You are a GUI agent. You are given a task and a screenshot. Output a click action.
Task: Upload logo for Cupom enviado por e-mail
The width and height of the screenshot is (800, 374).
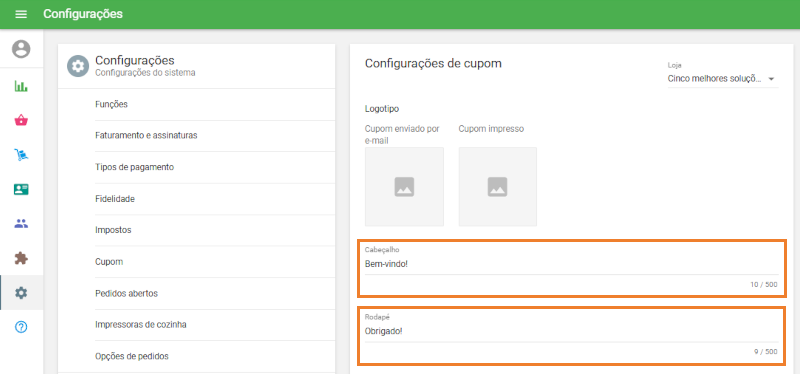(404, 187)
